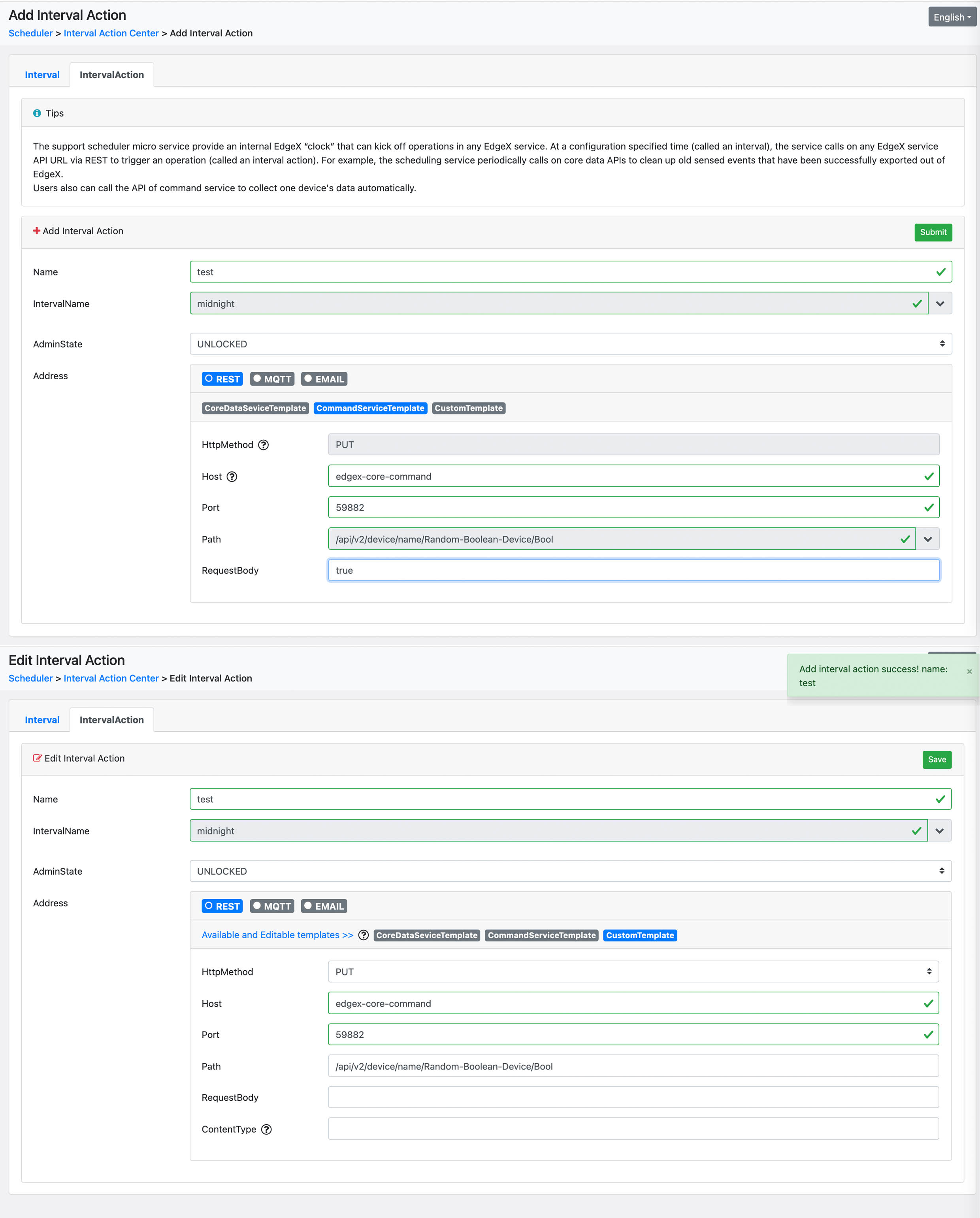The width and height of the screenshot is (980, 1218).
Task: Switch to the Interval tab
Action: [42, 74]
